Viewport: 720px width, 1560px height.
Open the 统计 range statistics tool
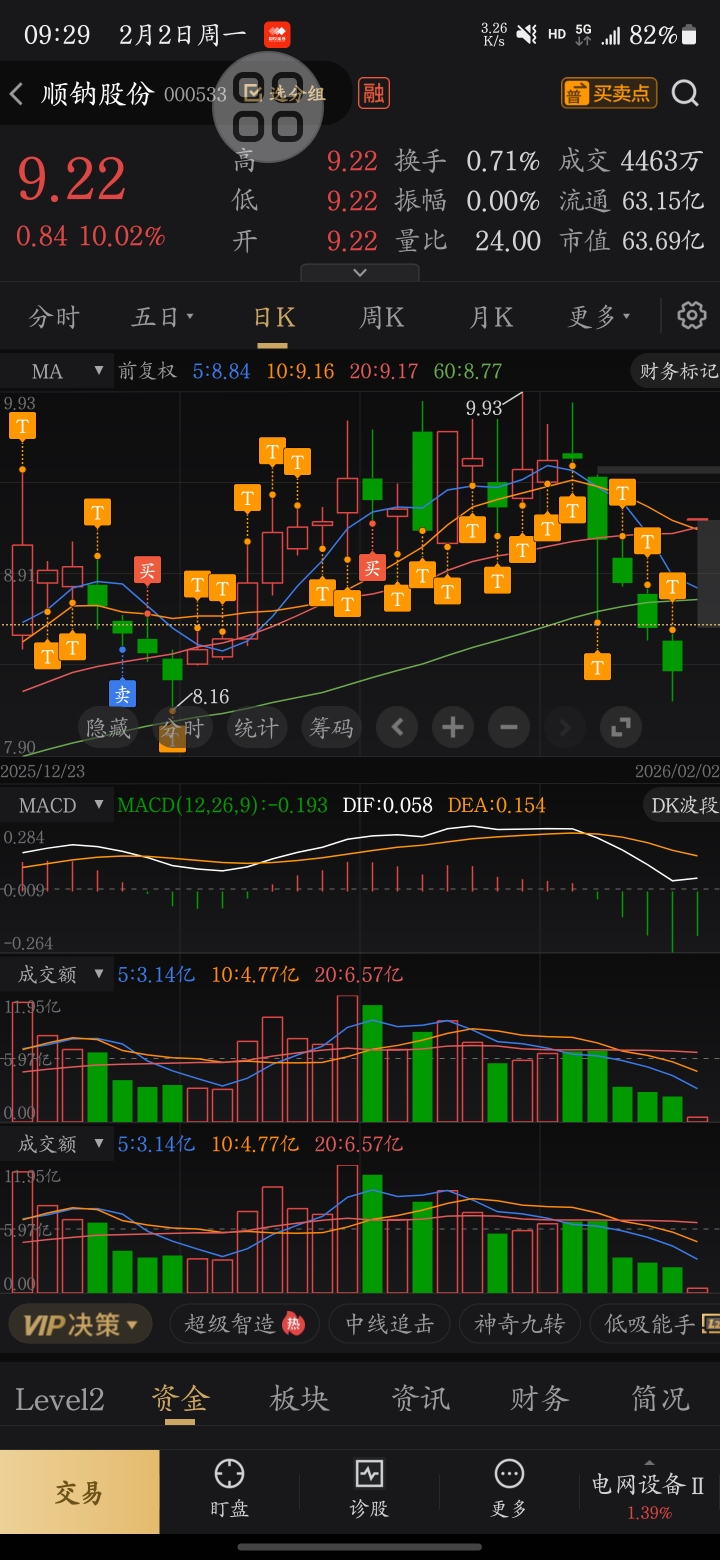coord(257,727)
